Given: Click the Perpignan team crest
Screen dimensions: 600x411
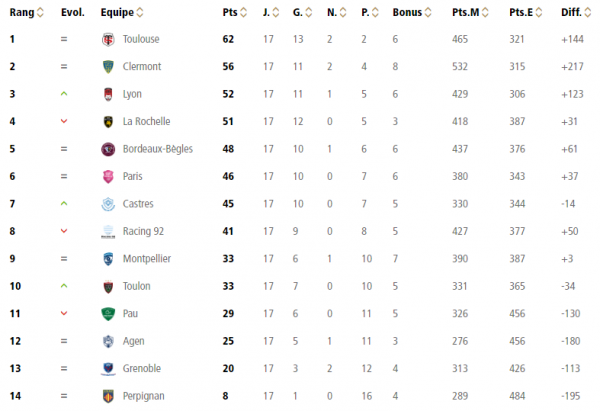Looking at the screenshot, I should [108, 396].
